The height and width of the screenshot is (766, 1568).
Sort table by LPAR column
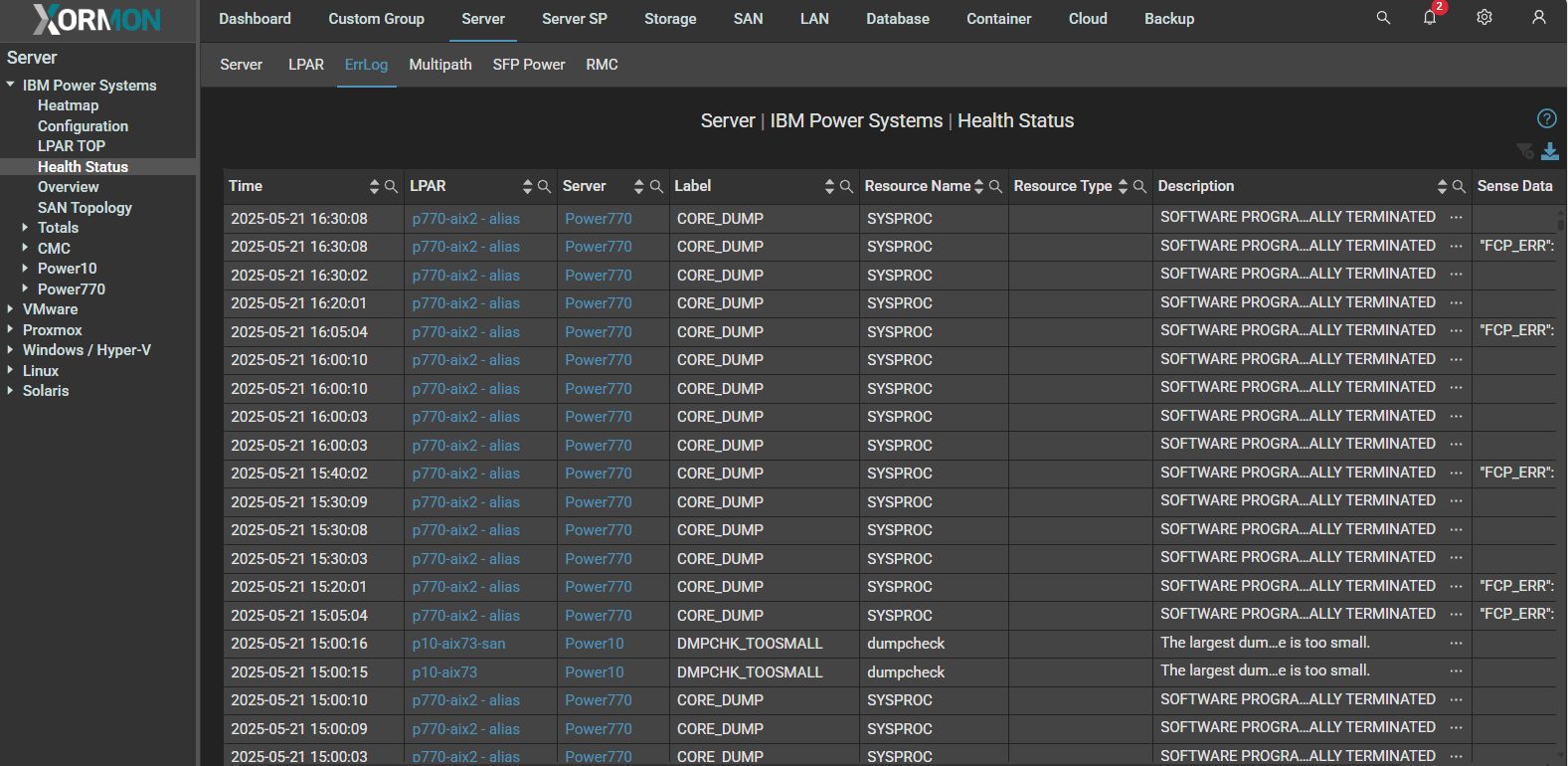click(x=527, y=186)
